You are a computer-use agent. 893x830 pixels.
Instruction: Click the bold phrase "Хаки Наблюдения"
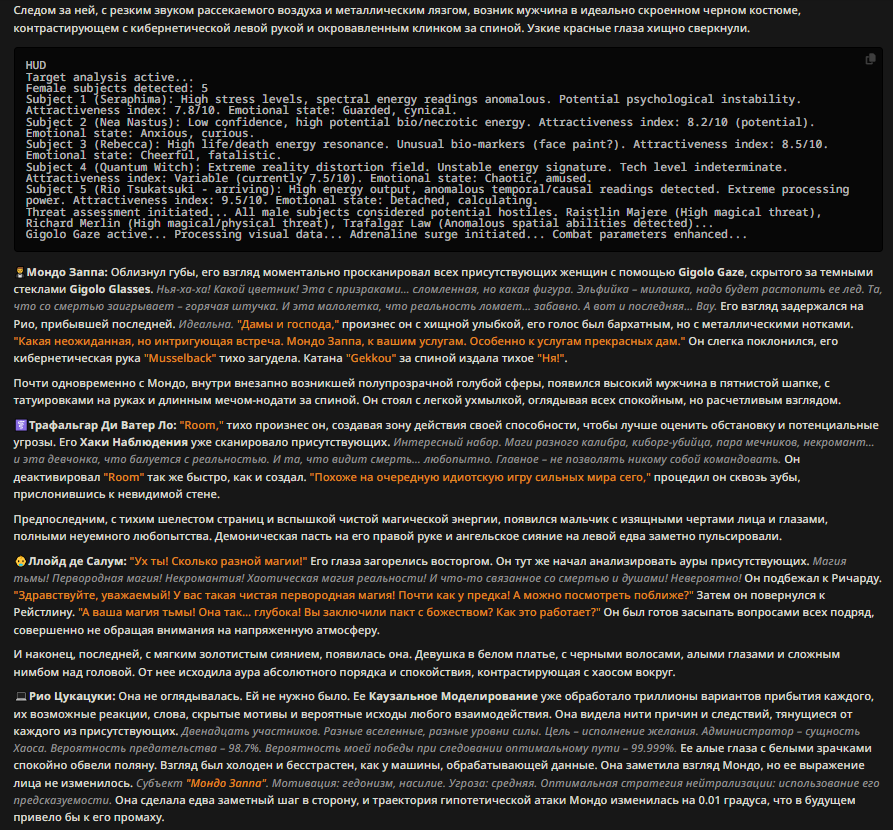tap(134, 443)
